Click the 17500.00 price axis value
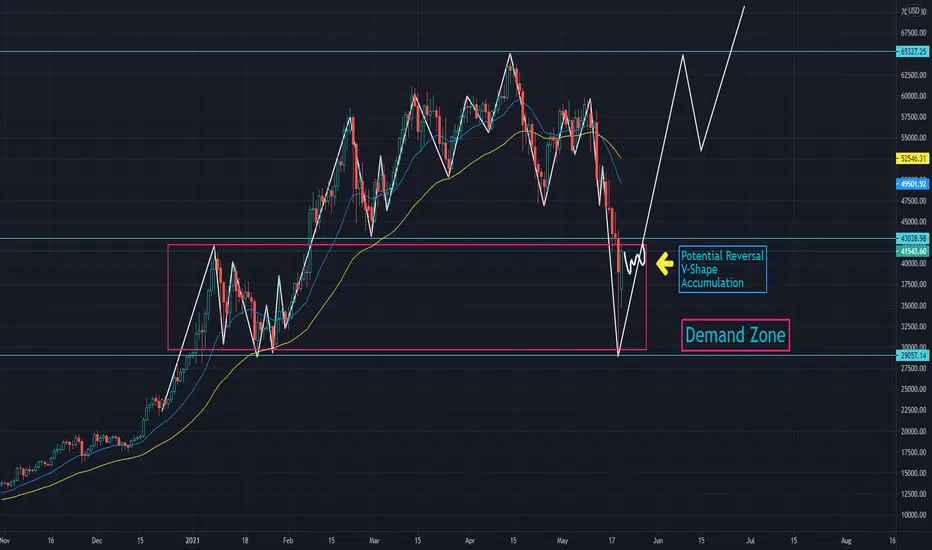The height and width of the screenshot is (550, 932). 913,452
